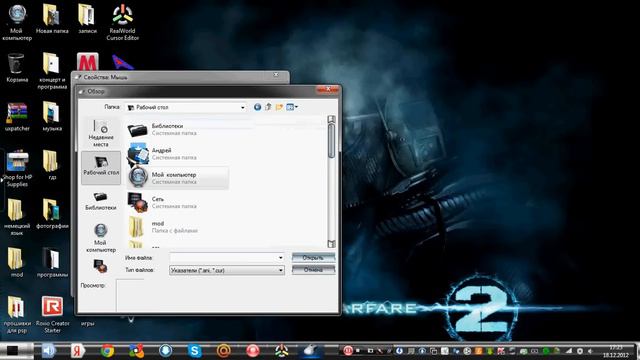Open Mail.ru Agent @ taskbar icon

click(x=224, y=350)
